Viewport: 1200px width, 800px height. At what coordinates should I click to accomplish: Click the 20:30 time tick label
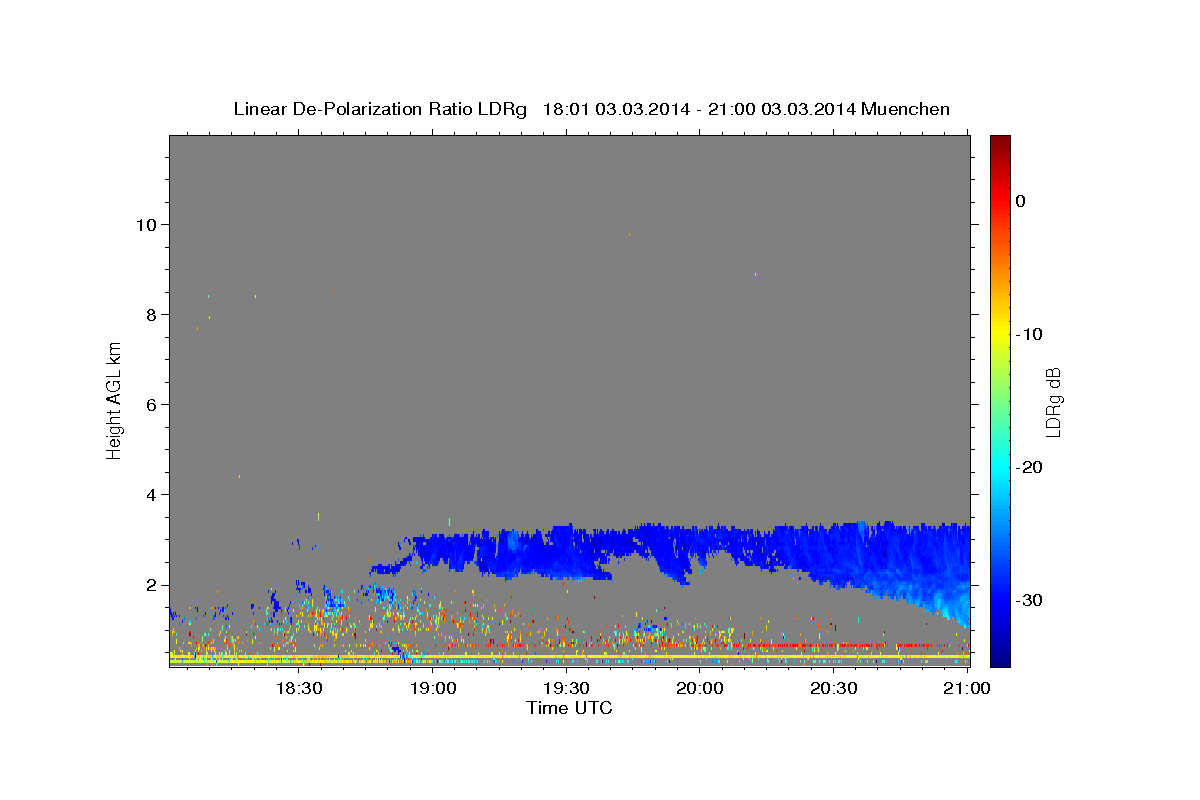(833, 688)
